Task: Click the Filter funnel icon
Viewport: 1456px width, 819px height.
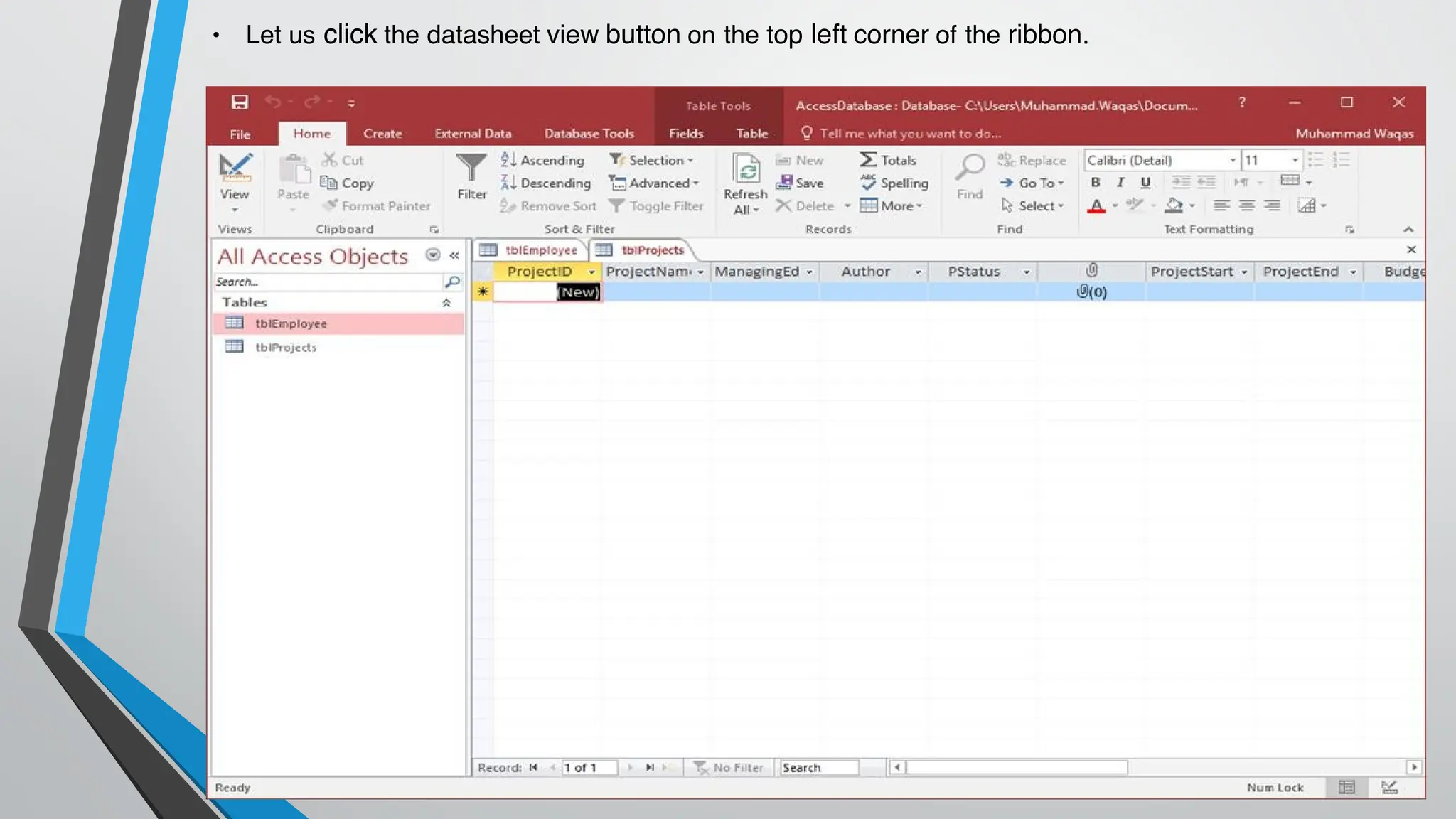Action: click(x=471, y=168)
